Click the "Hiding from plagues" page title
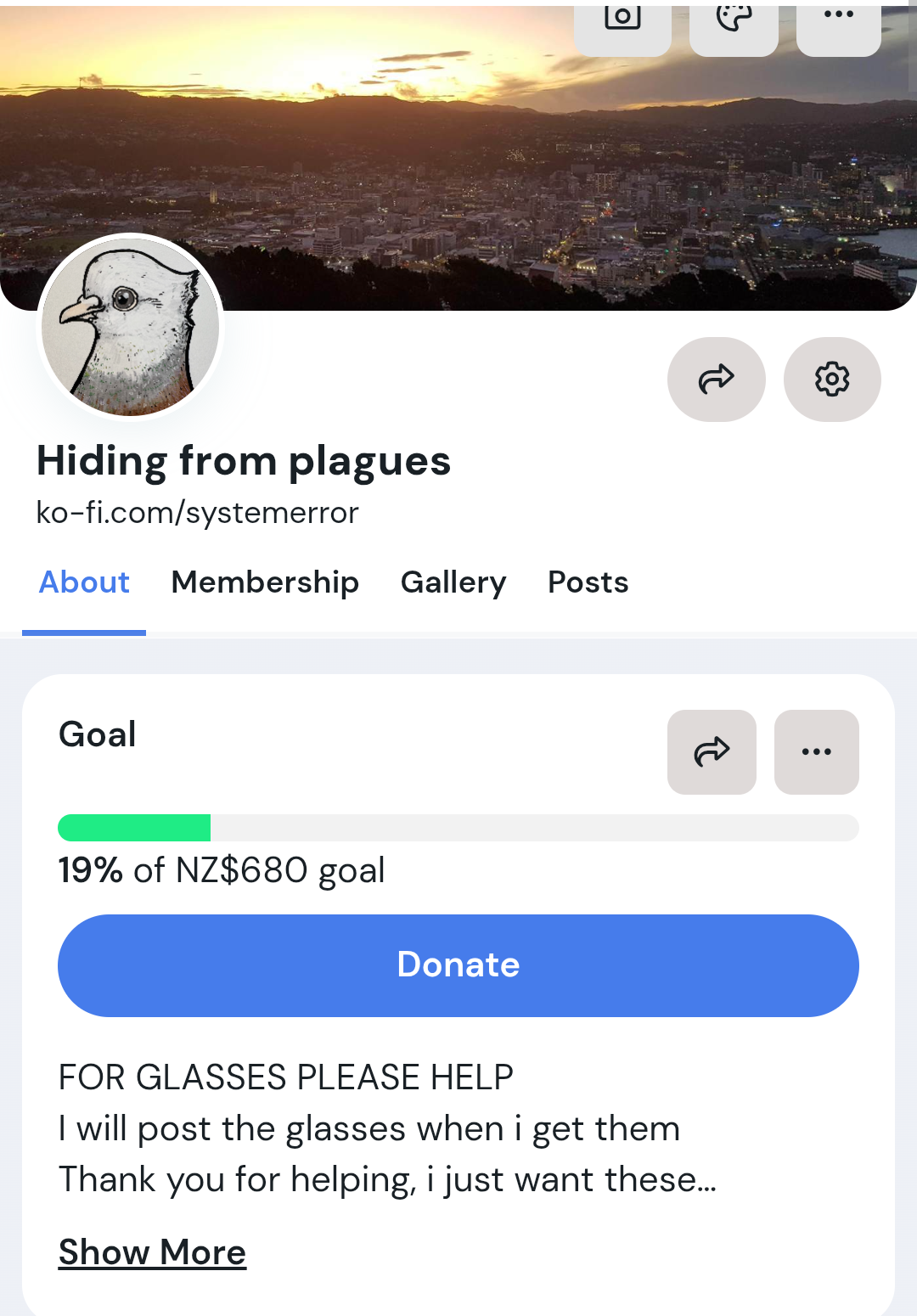Screen dimensions: 917x1316 click(x=243, y=461)
